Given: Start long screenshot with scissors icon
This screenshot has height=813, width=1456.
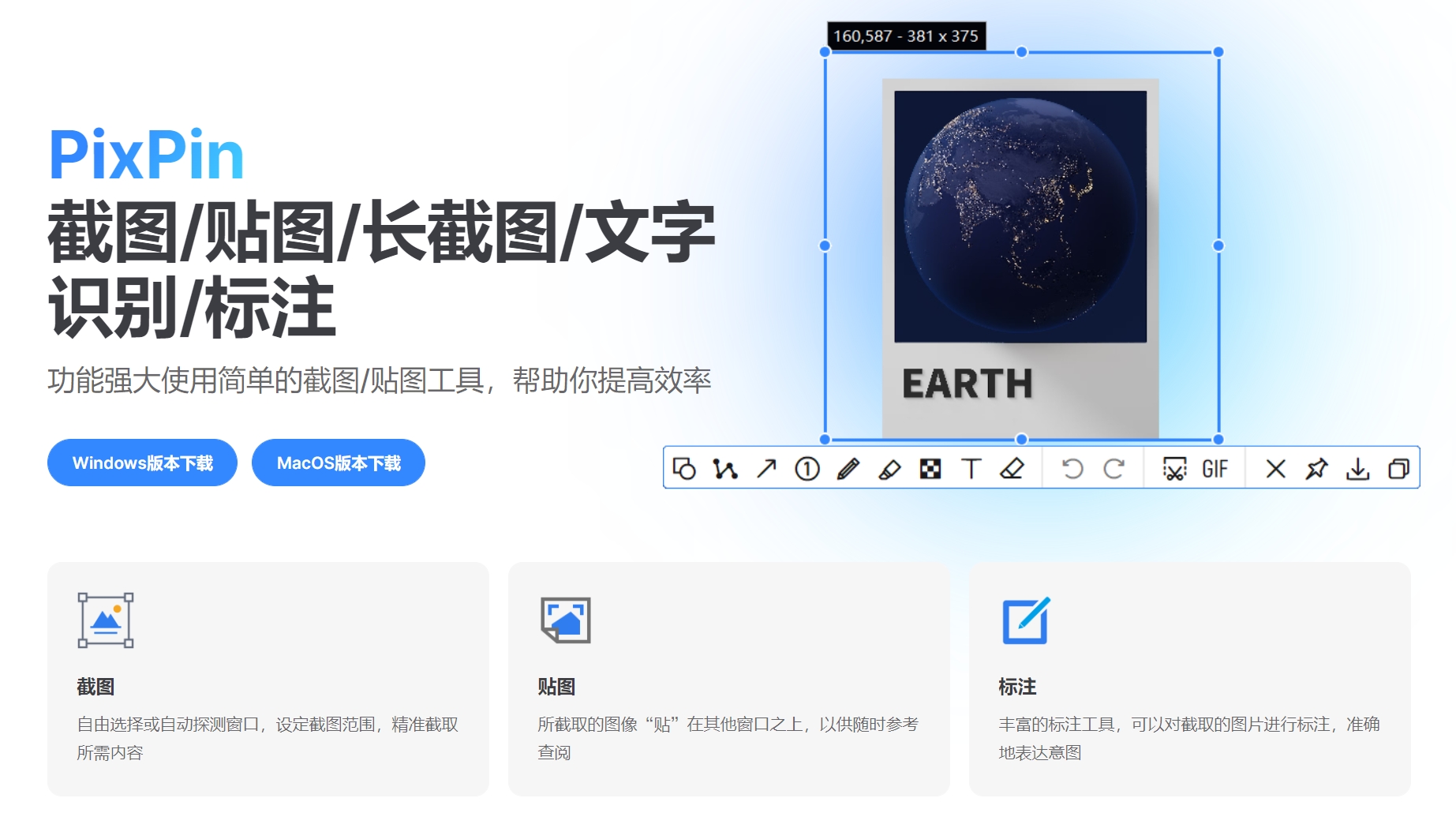Looking at the screenshot, I should tap(1174, 469).
